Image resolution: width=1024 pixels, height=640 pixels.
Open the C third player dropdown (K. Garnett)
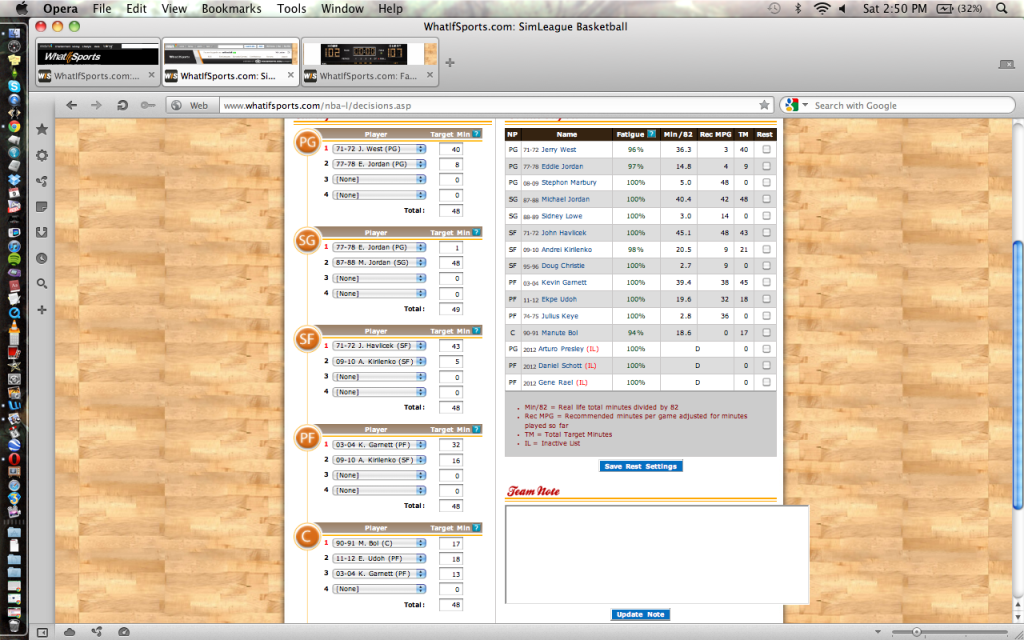tap(379, 574)
